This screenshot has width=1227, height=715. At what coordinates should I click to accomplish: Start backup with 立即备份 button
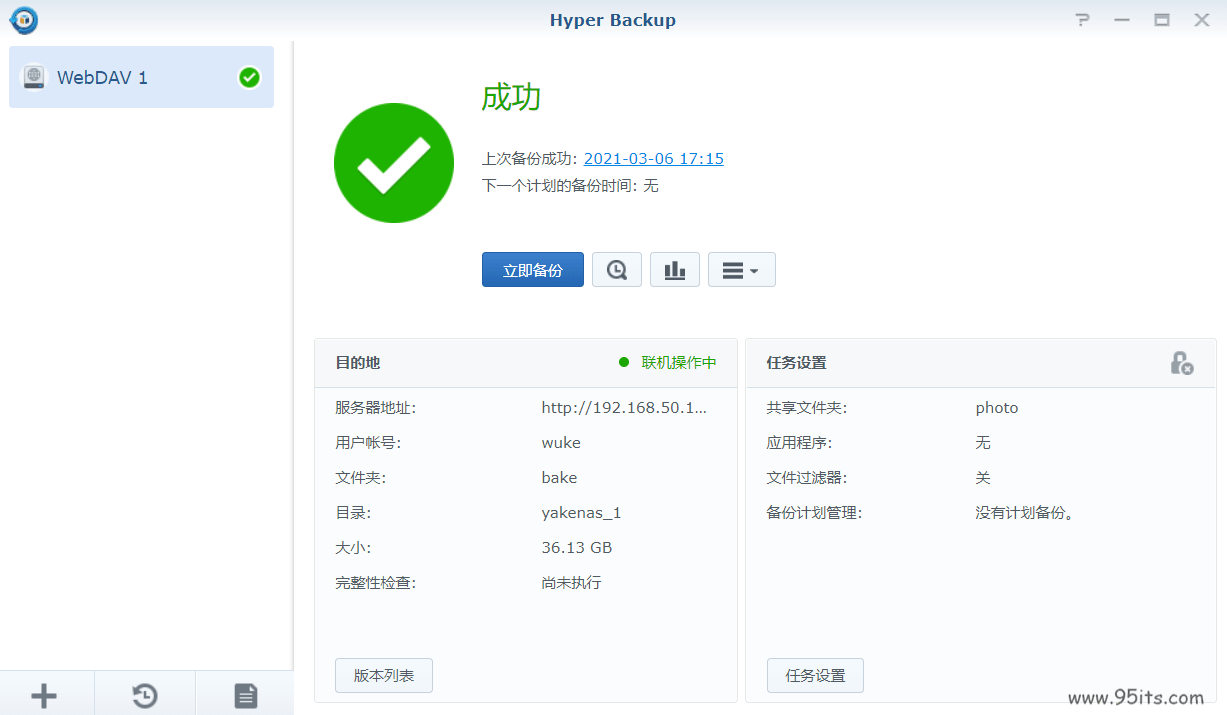(533, 270)
